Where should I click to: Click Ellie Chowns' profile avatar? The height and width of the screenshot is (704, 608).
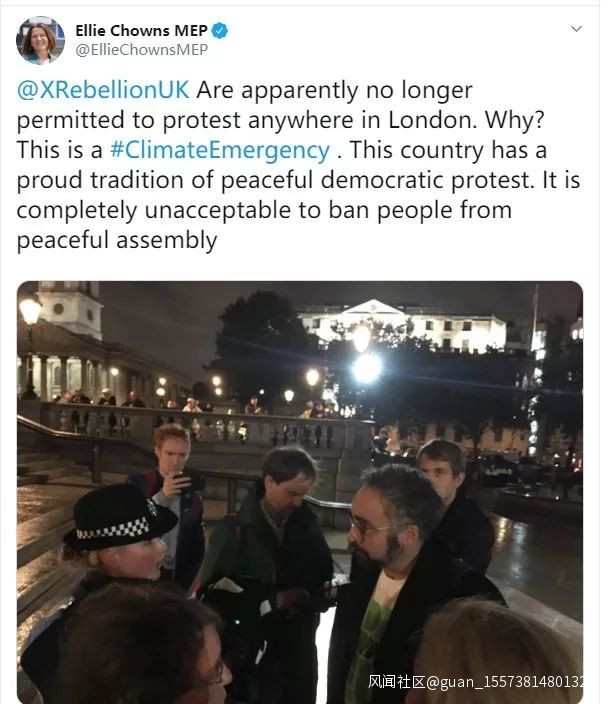point(40,40)
